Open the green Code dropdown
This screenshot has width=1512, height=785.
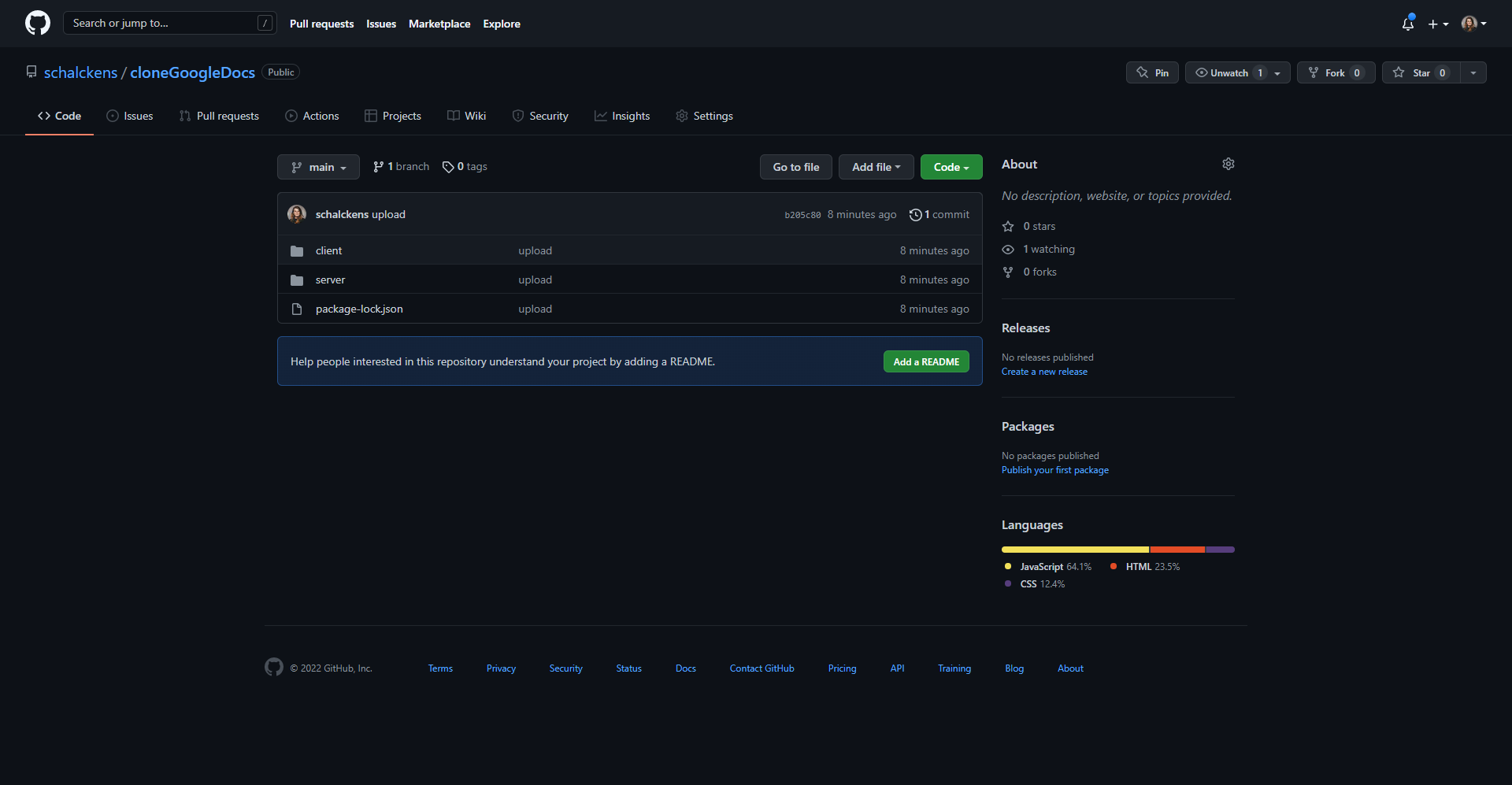tap(951, 167)
